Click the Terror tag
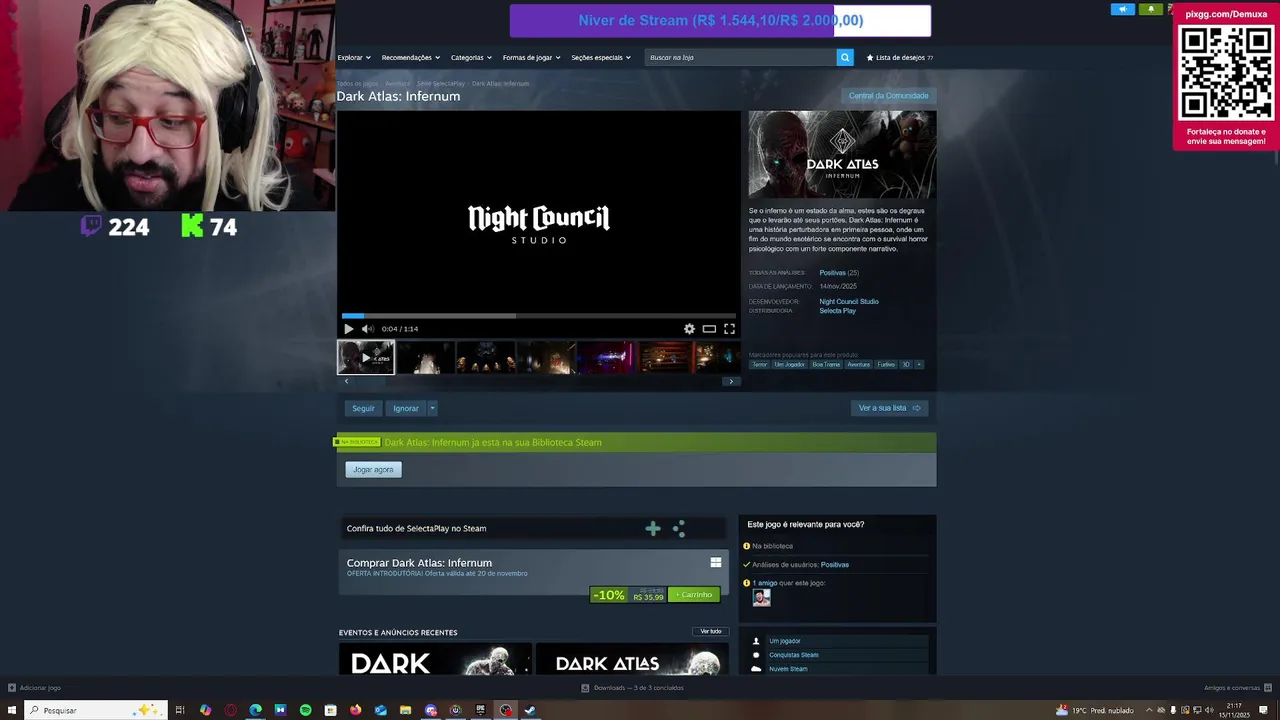Viewport: 1280px width, 720px height. pyautogui.click(x=760, y=364)
